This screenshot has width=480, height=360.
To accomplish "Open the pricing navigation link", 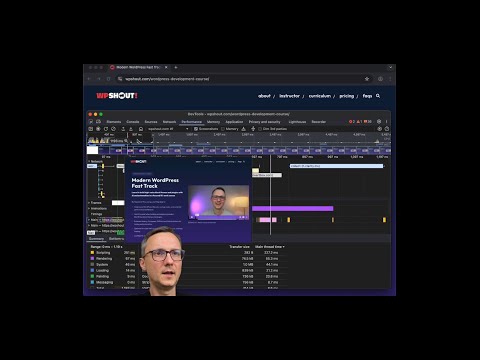I will [347, 96].
